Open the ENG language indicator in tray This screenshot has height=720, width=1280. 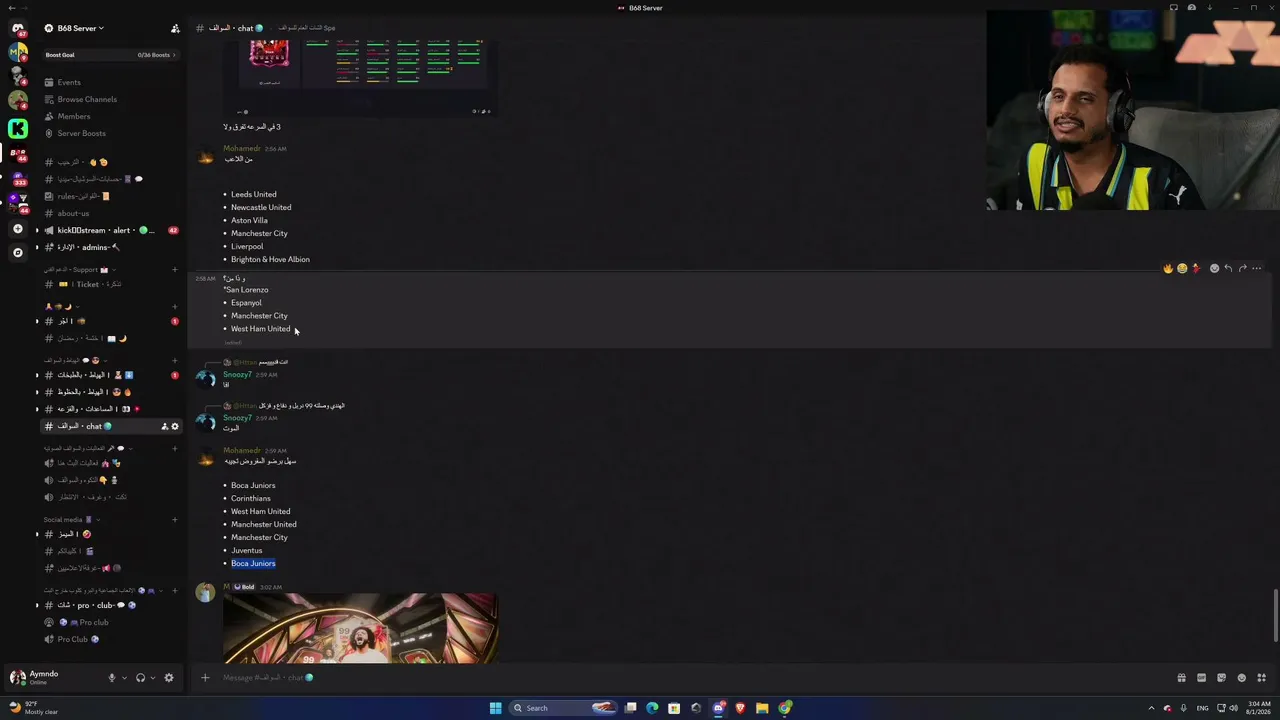tap(1203, 708)
